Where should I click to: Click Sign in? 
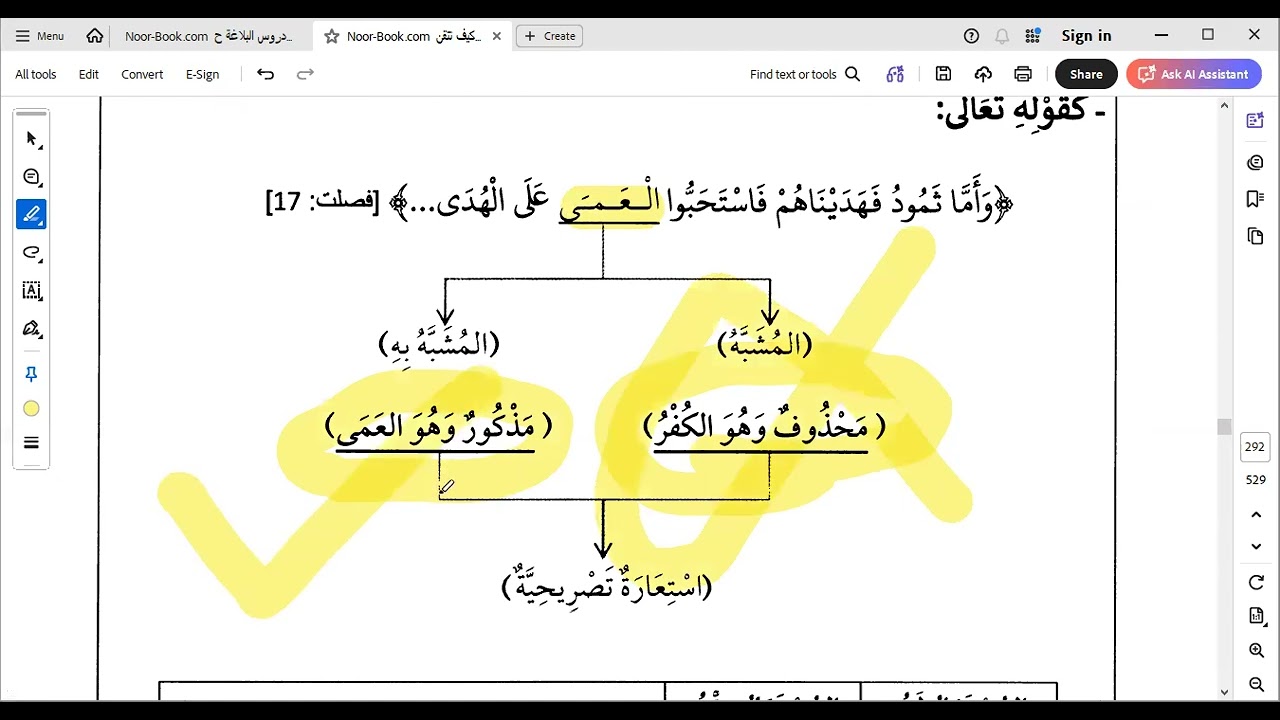(x=1086, y=36)
